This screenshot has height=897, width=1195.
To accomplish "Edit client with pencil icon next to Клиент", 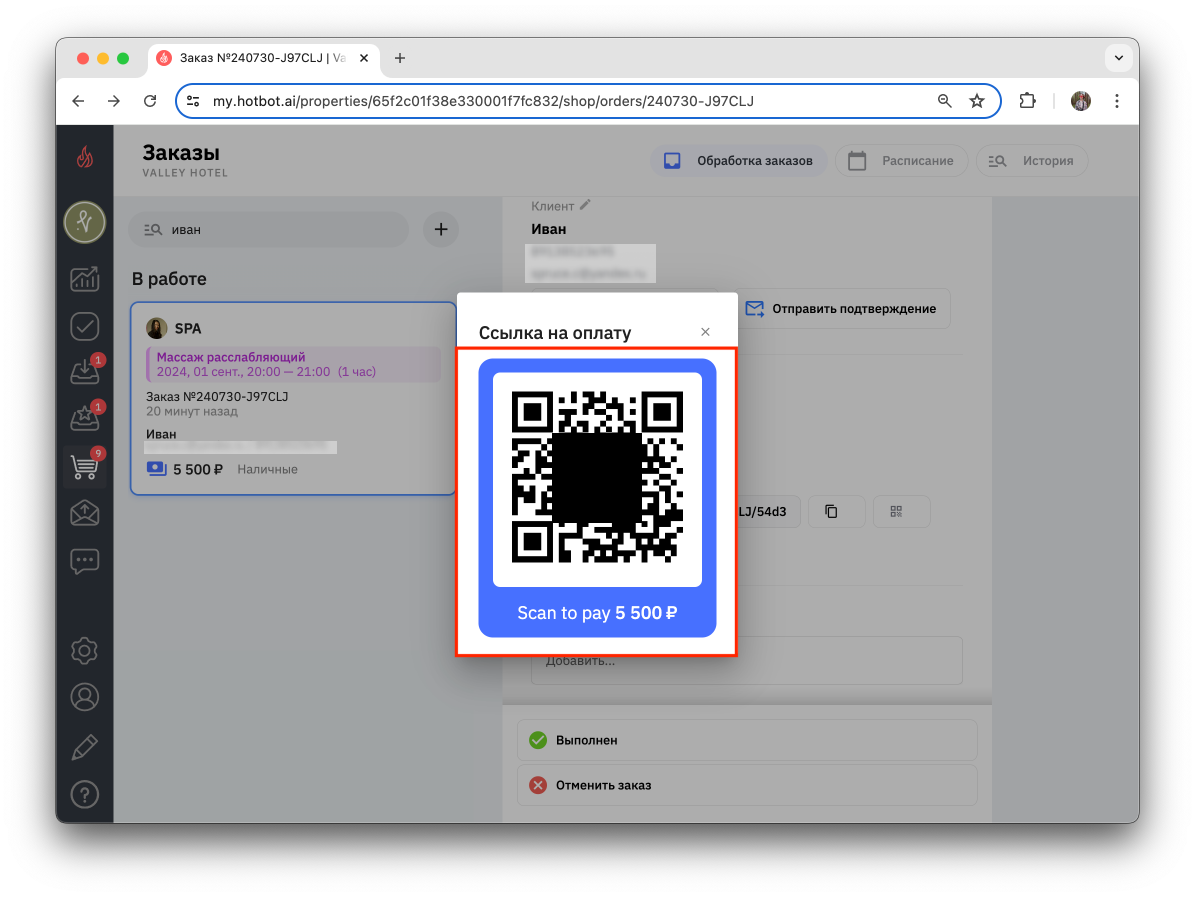I will pyautogui.click(x=585, y=205).
